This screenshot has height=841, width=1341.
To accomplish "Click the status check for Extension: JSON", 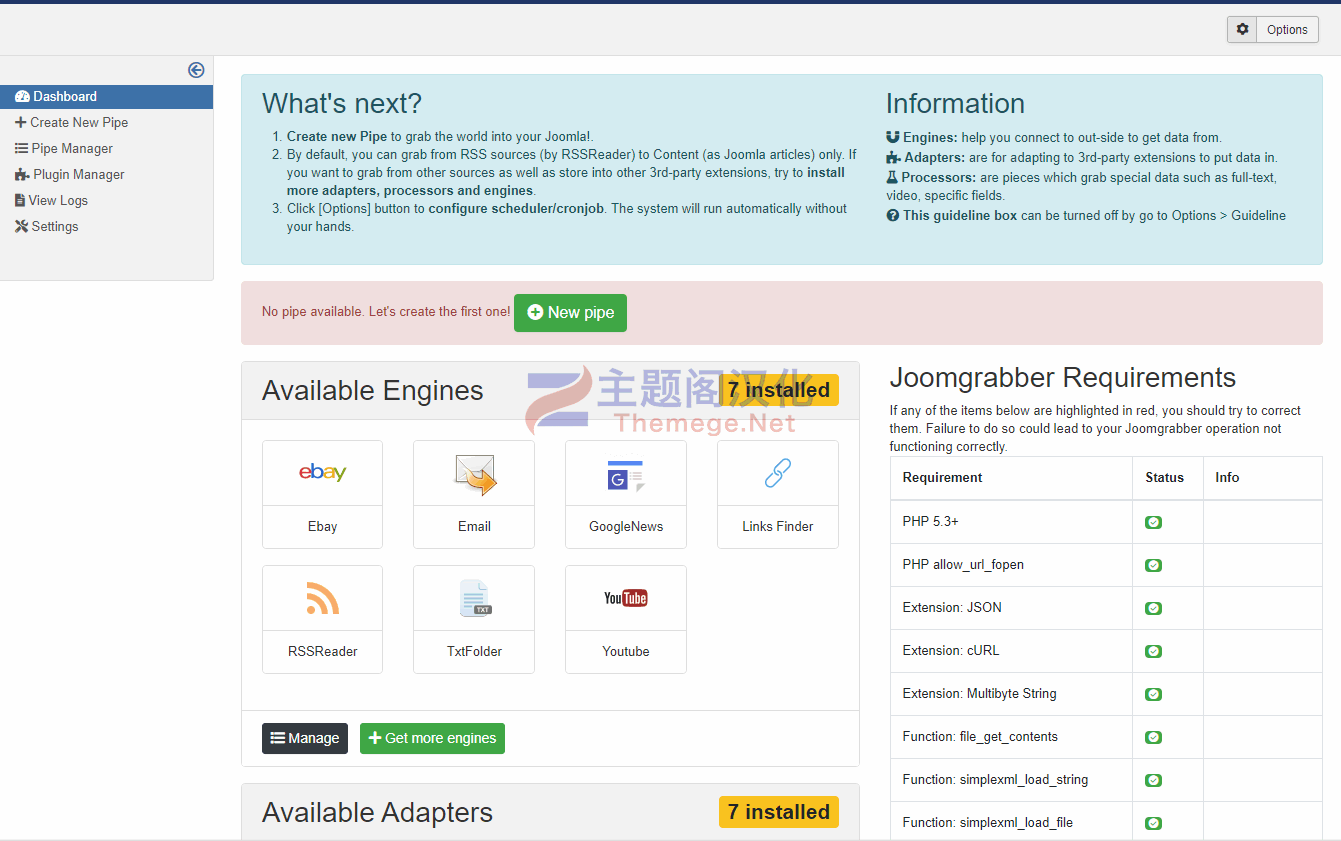I will pyautogui.click(x=1153, y=608).
